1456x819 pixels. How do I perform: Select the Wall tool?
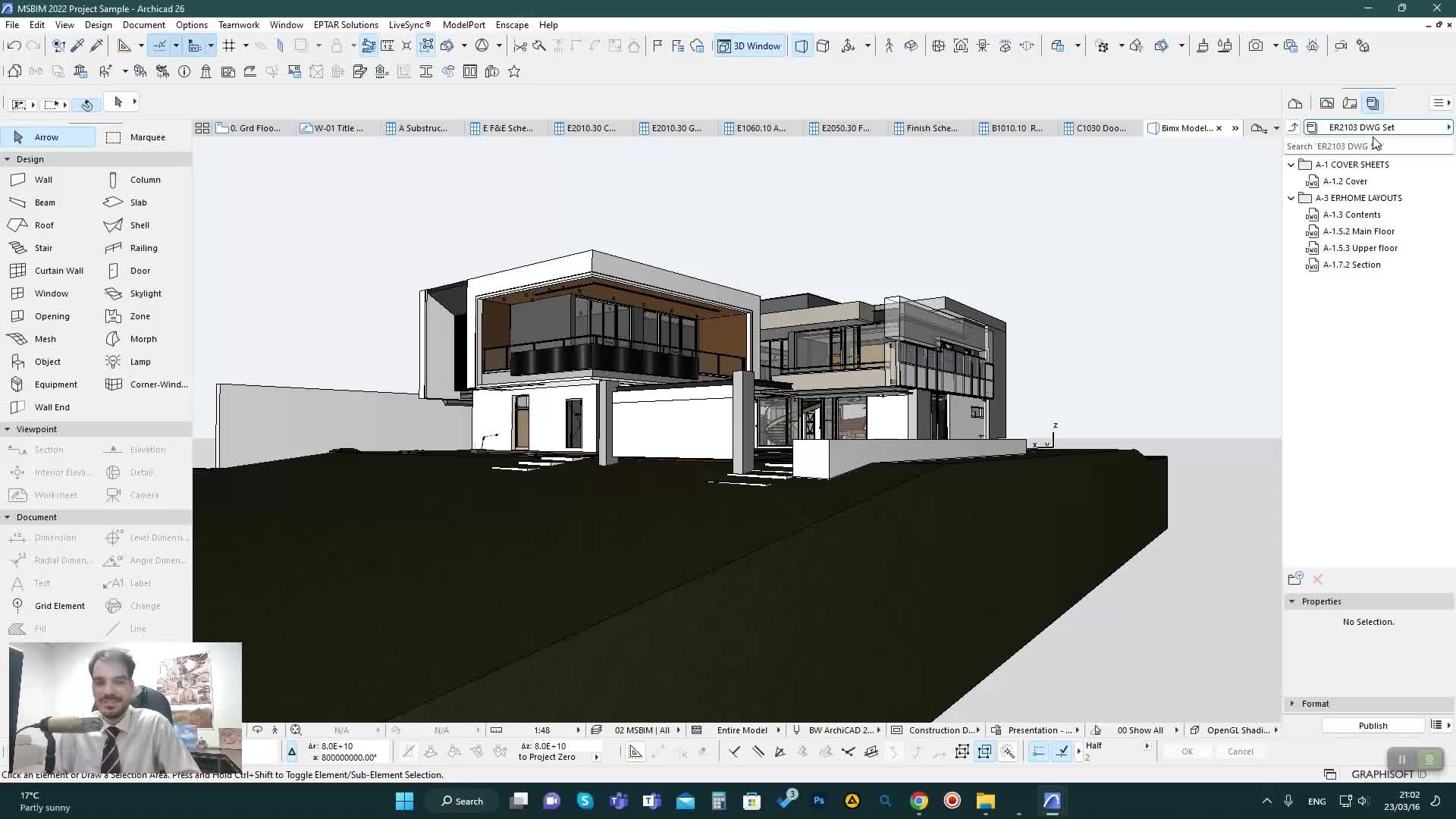(x=42, y=180)
